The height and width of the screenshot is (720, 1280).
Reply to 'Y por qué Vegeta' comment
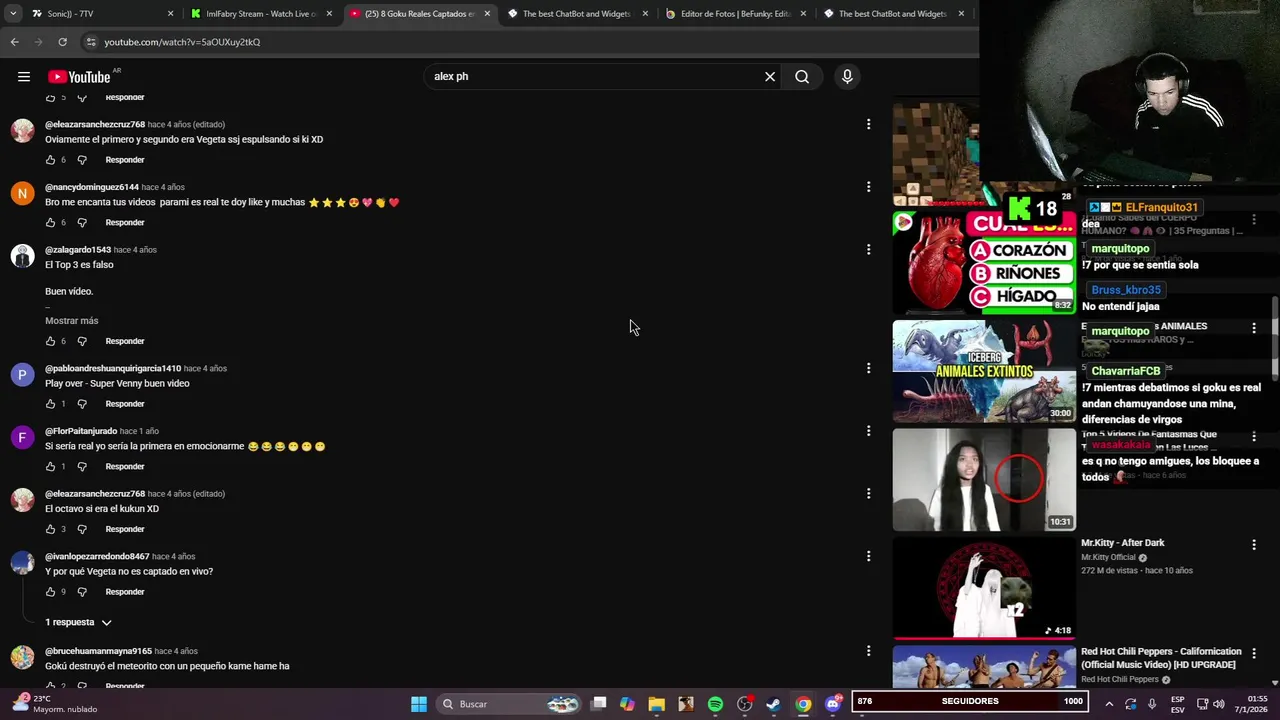coord(125,592)
